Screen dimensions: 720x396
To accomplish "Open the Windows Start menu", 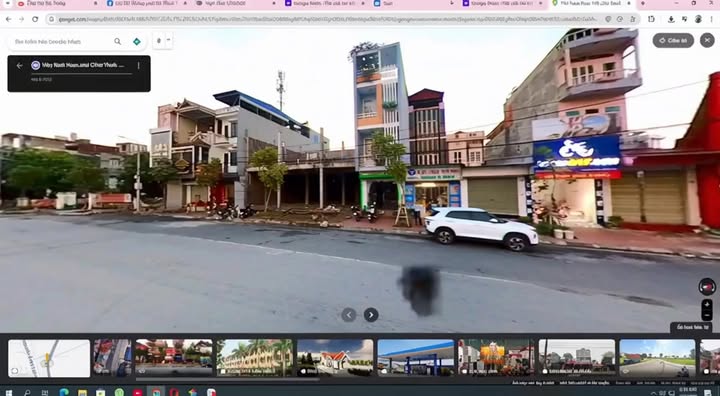I will [x=8, y=392].
